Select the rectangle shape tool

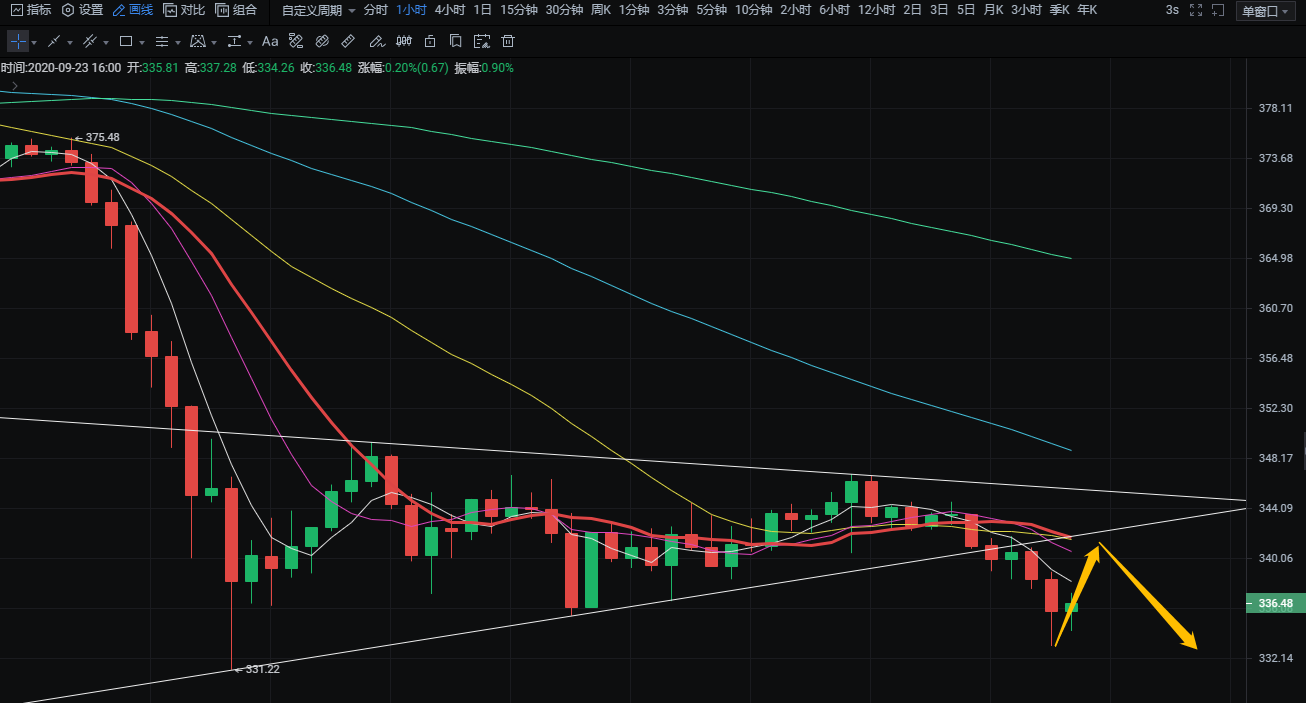click(x=125, y=42)
